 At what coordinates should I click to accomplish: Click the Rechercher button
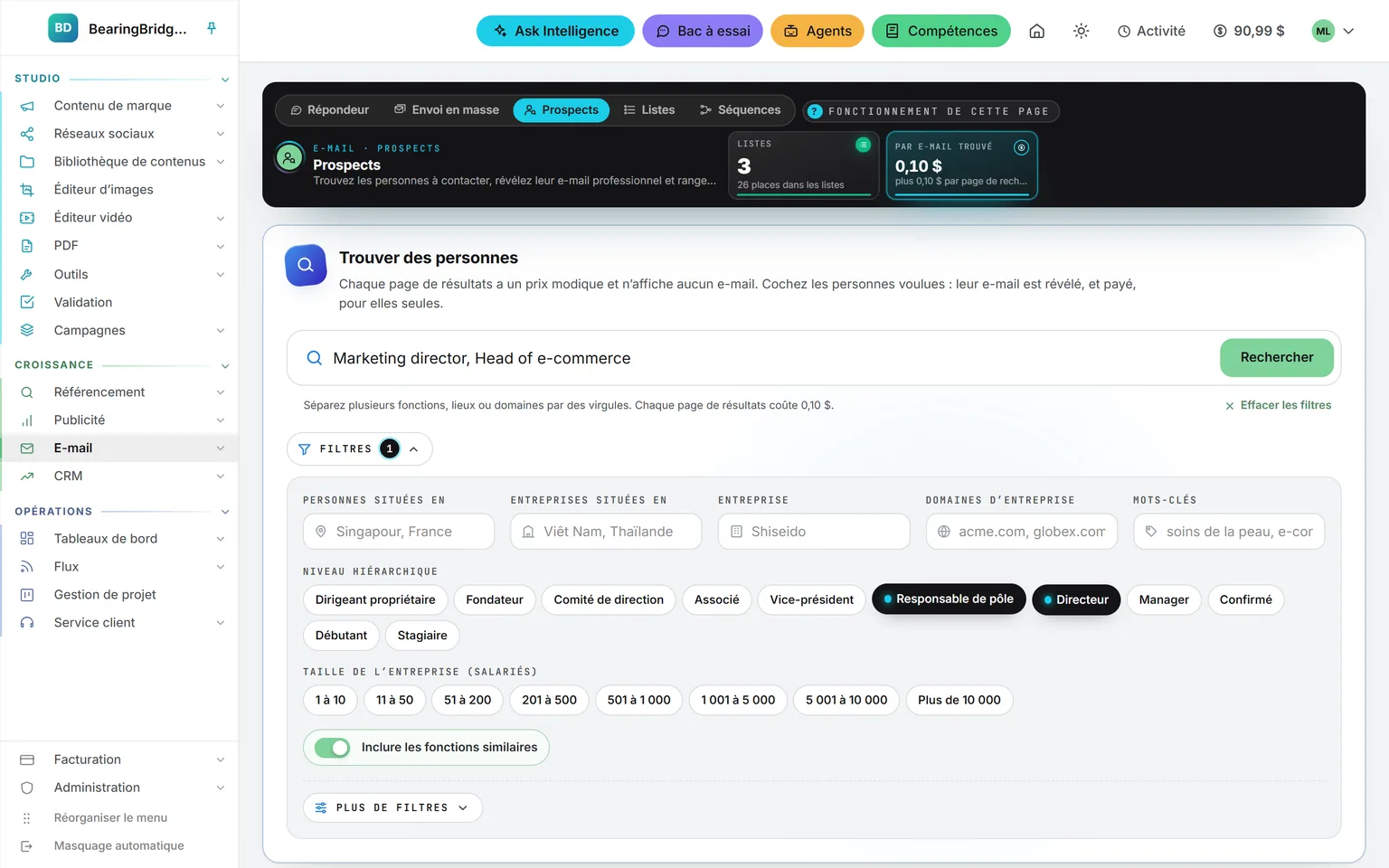click(x=1276, y=357)
